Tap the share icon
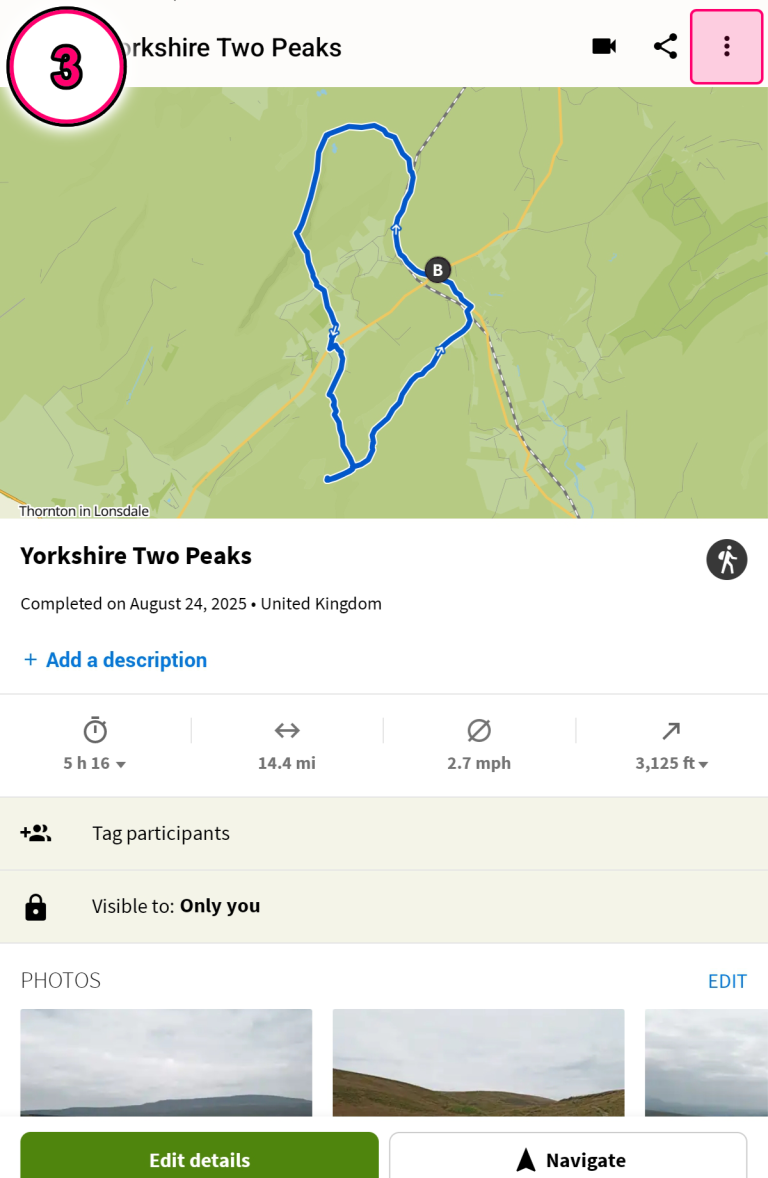 (x=665, y=47)
